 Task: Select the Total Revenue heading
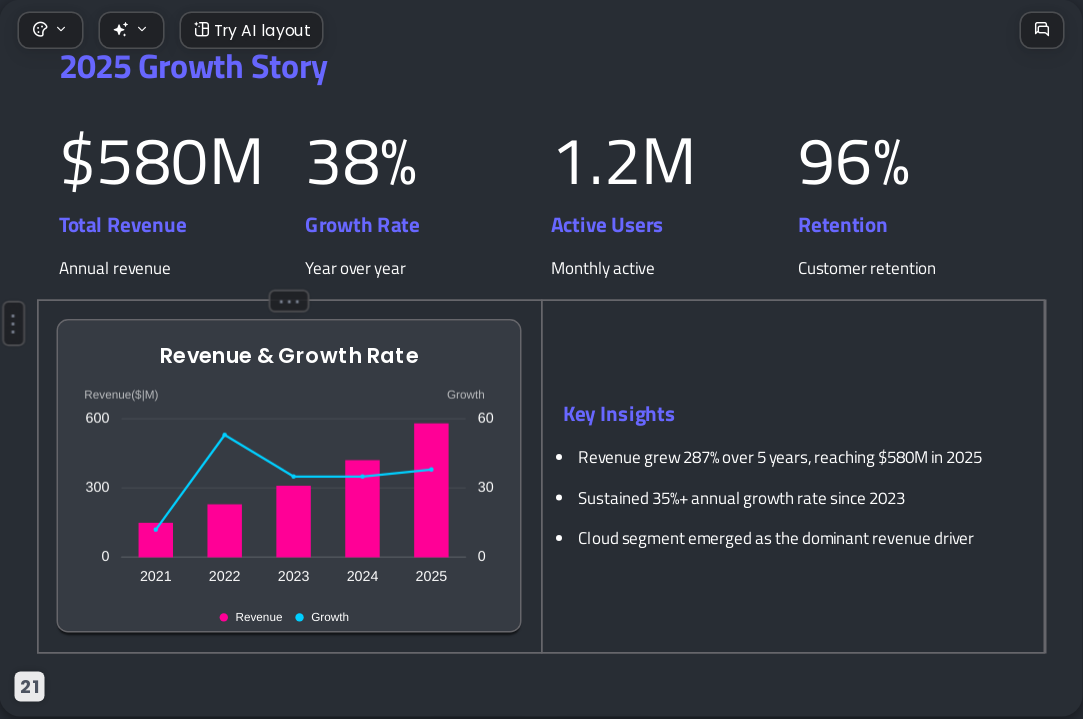[x=123, y=225]
